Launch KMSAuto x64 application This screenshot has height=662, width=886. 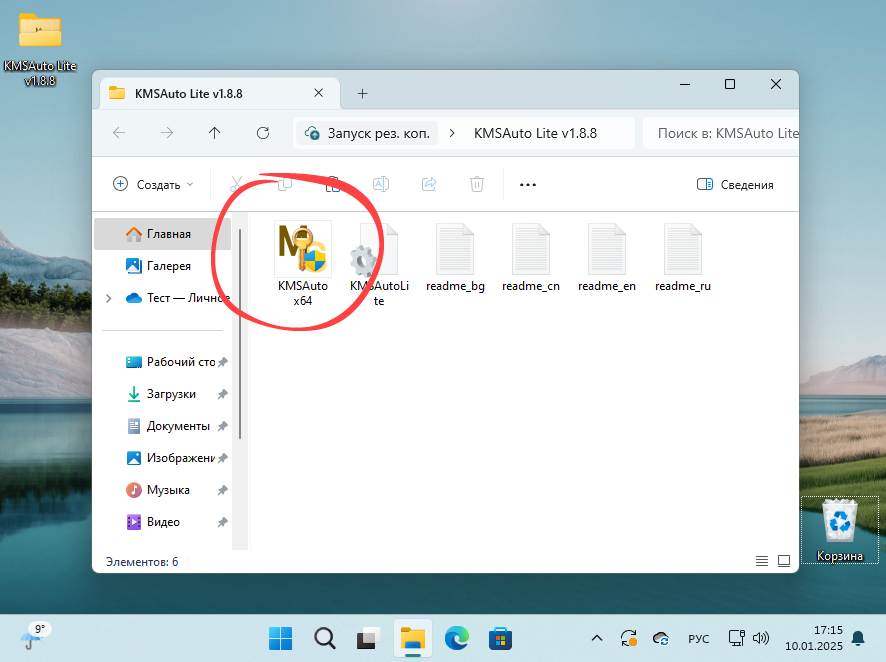click(302, 248)
